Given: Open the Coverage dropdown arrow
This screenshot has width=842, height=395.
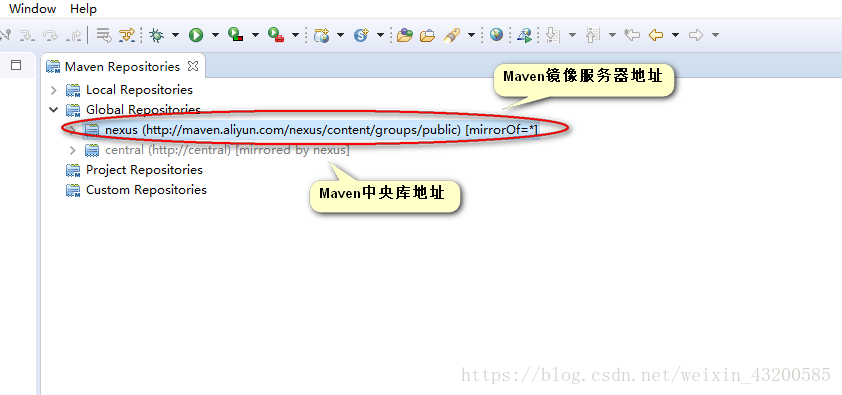Looking at the screenshot, I should point(255,35).
